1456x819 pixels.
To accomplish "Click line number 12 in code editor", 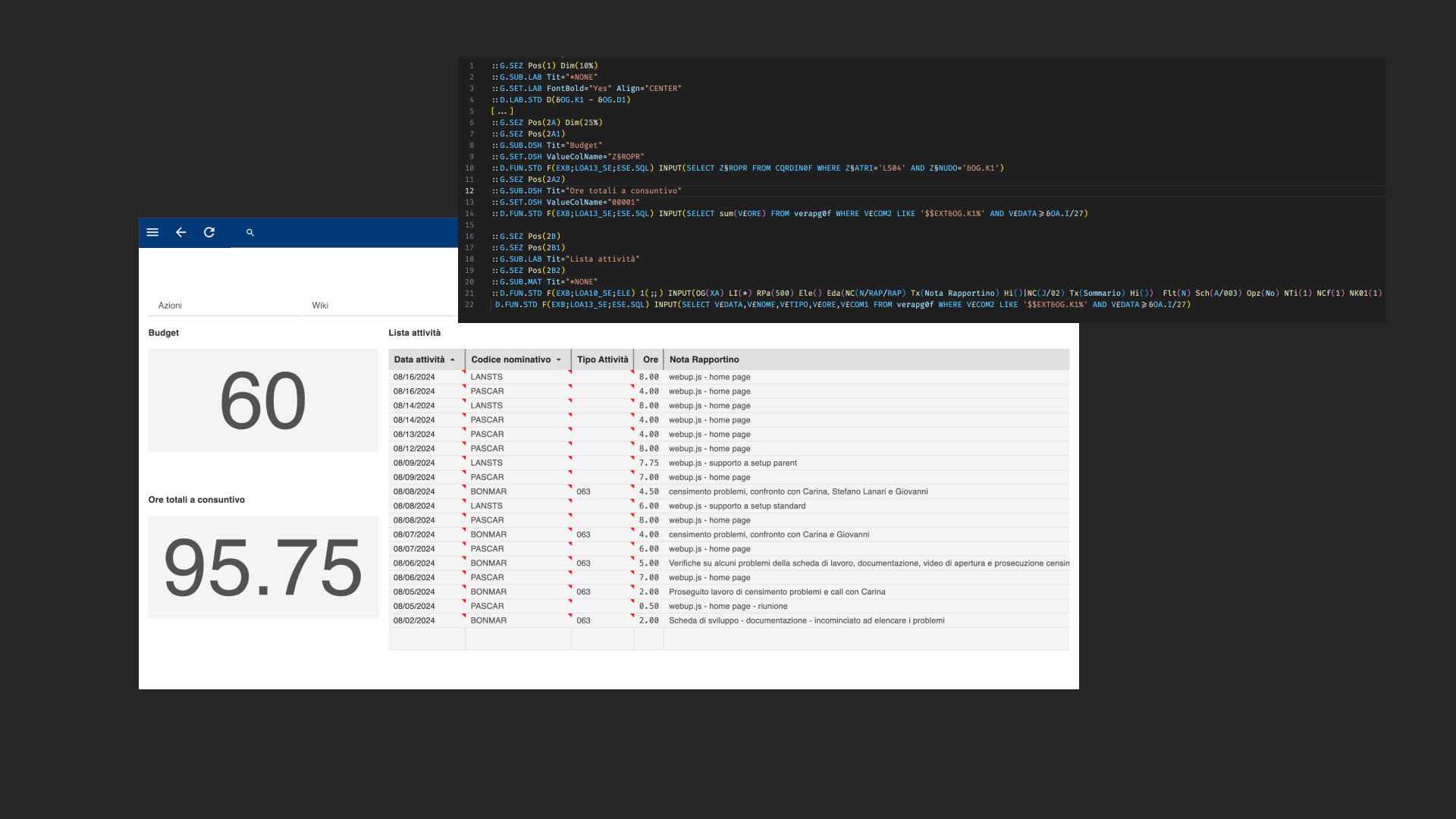I will [x=469, y=191].
